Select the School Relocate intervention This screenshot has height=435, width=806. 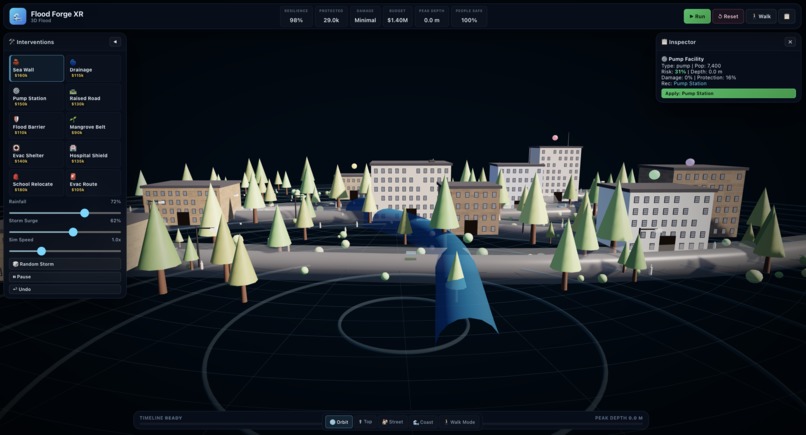(36, 183)
